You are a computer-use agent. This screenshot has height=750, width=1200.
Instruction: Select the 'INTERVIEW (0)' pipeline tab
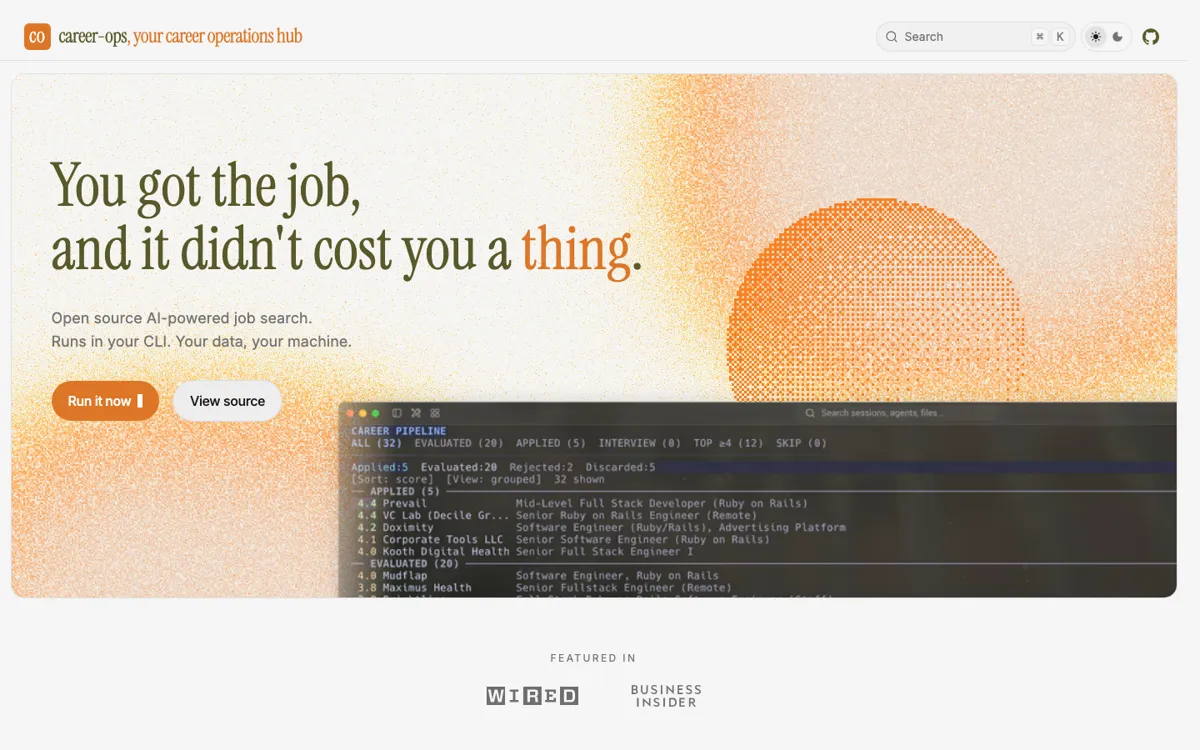[640, 443]
